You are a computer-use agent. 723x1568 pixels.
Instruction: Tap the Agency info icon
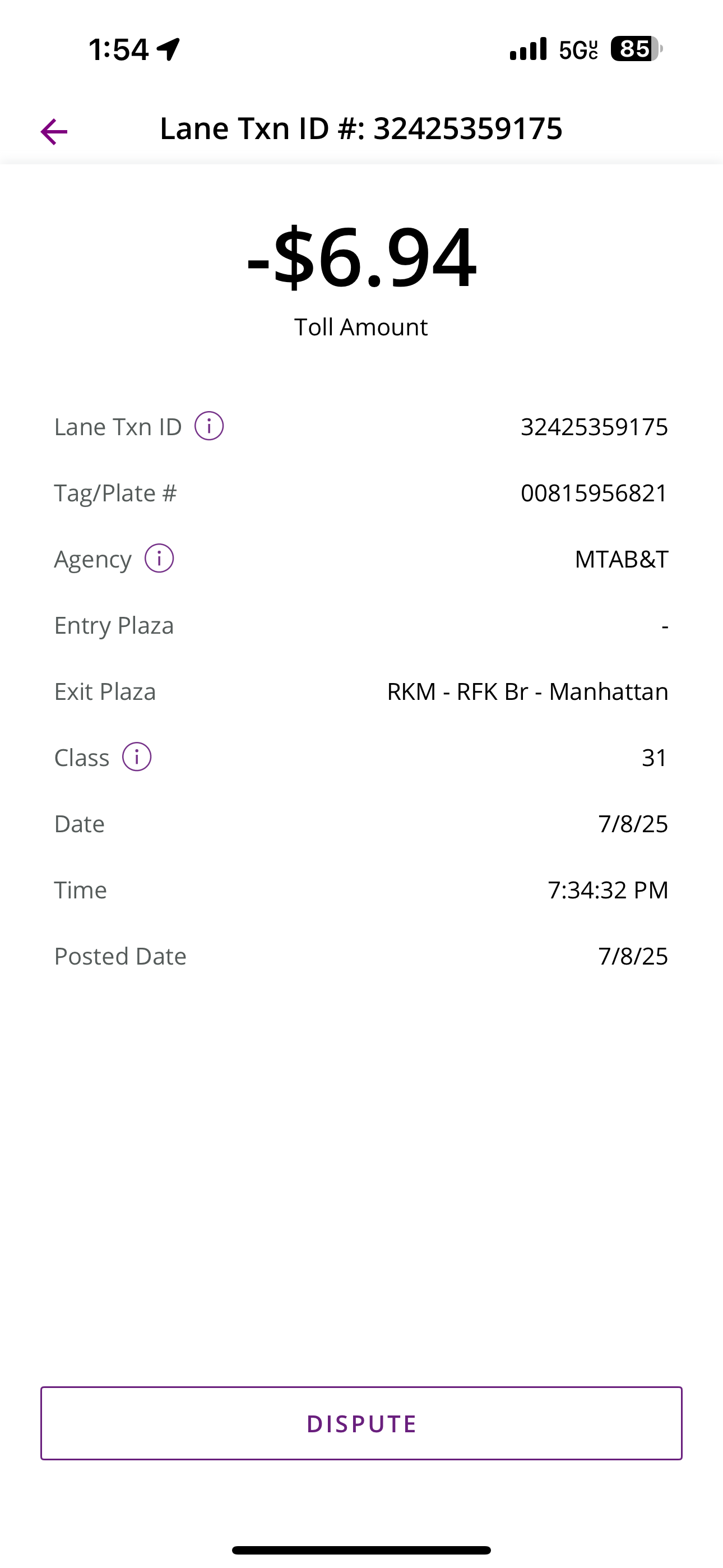point(159,558)
